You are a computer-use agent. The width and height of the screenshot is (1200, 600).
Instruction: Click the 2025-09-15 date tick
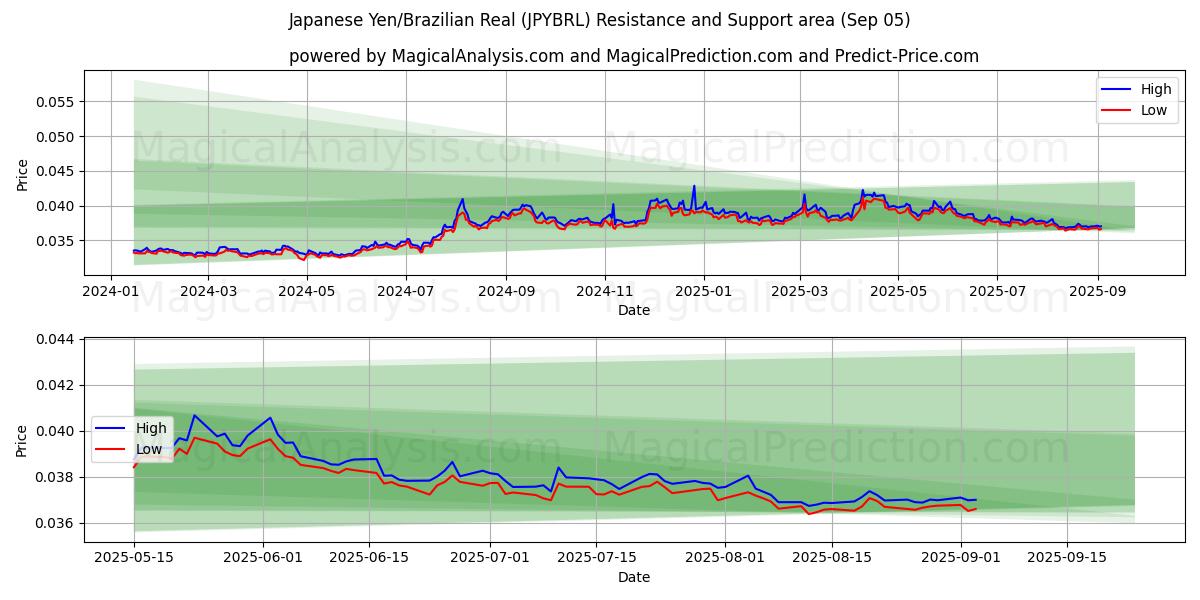pyautogui.click(x=1067, y=558)
